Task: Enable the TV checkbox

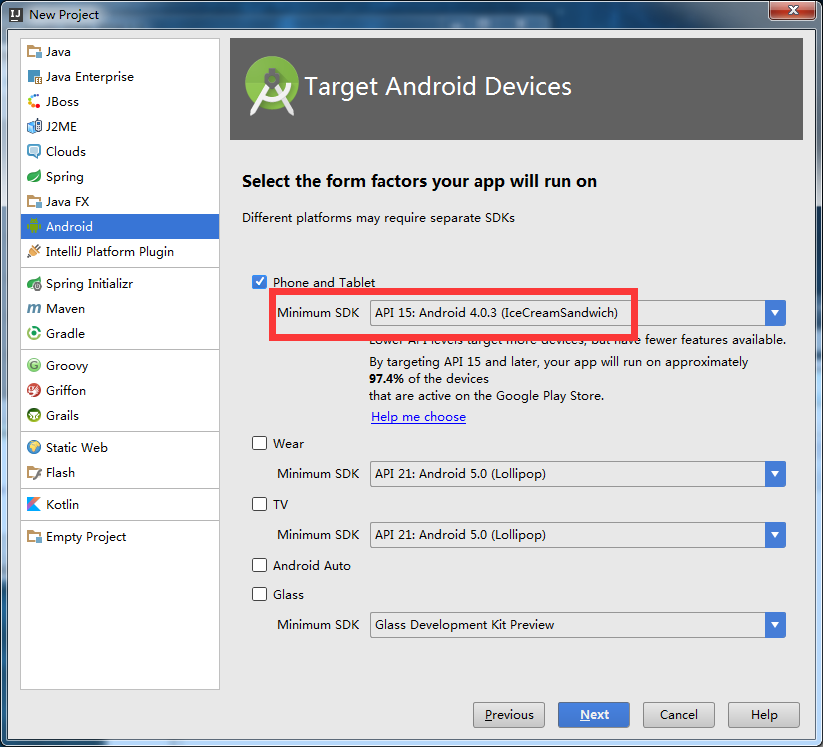Action: [x=259, y=504]
